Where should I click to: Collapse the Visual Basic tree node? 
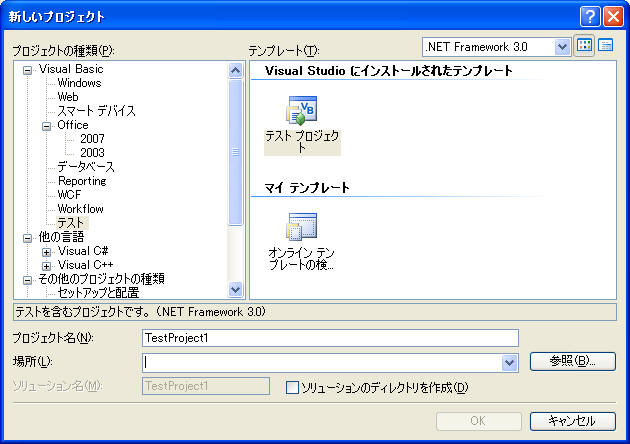click(x=27, y=71)
